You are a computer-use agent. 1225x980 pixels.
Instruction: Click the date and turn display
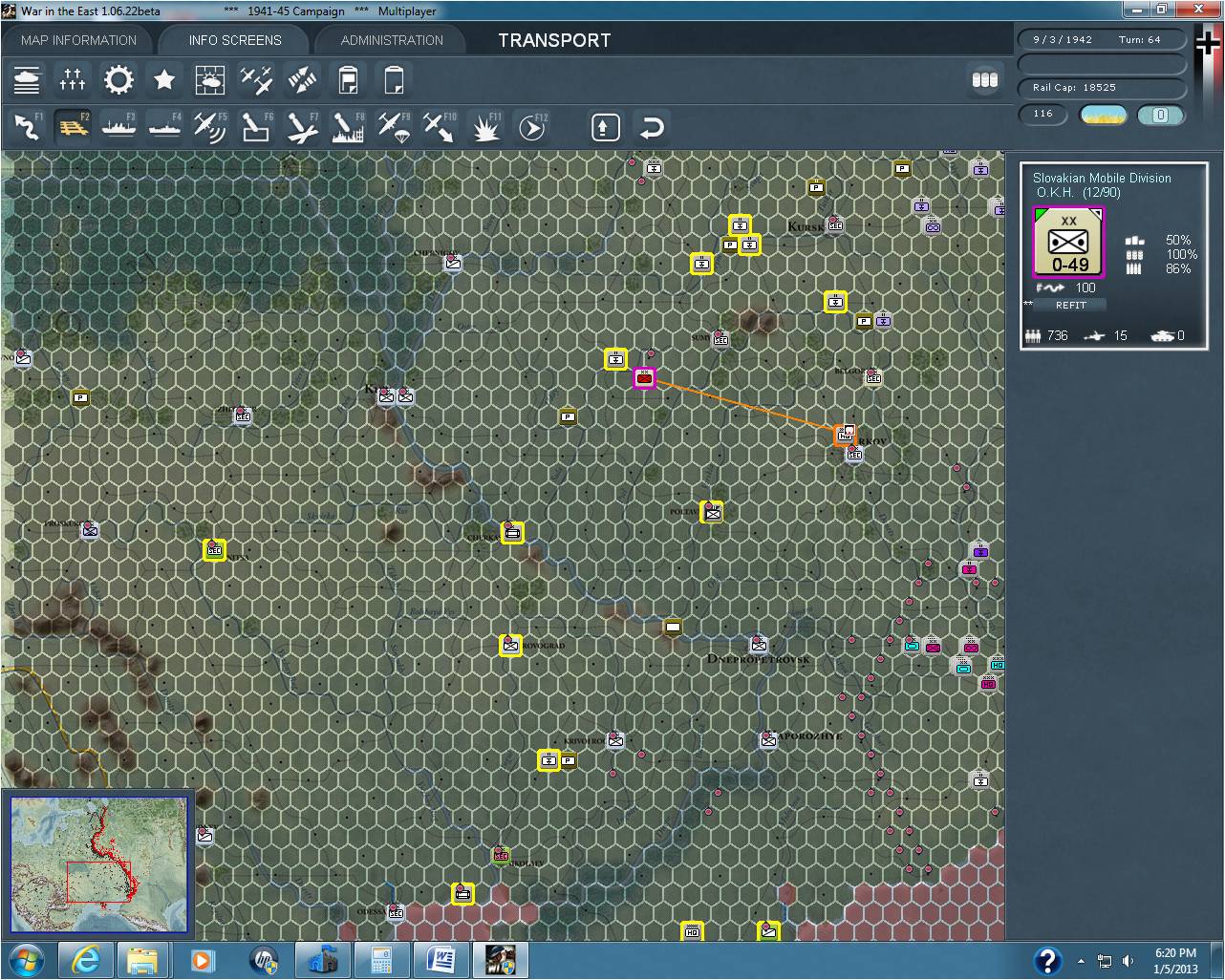1102,40
